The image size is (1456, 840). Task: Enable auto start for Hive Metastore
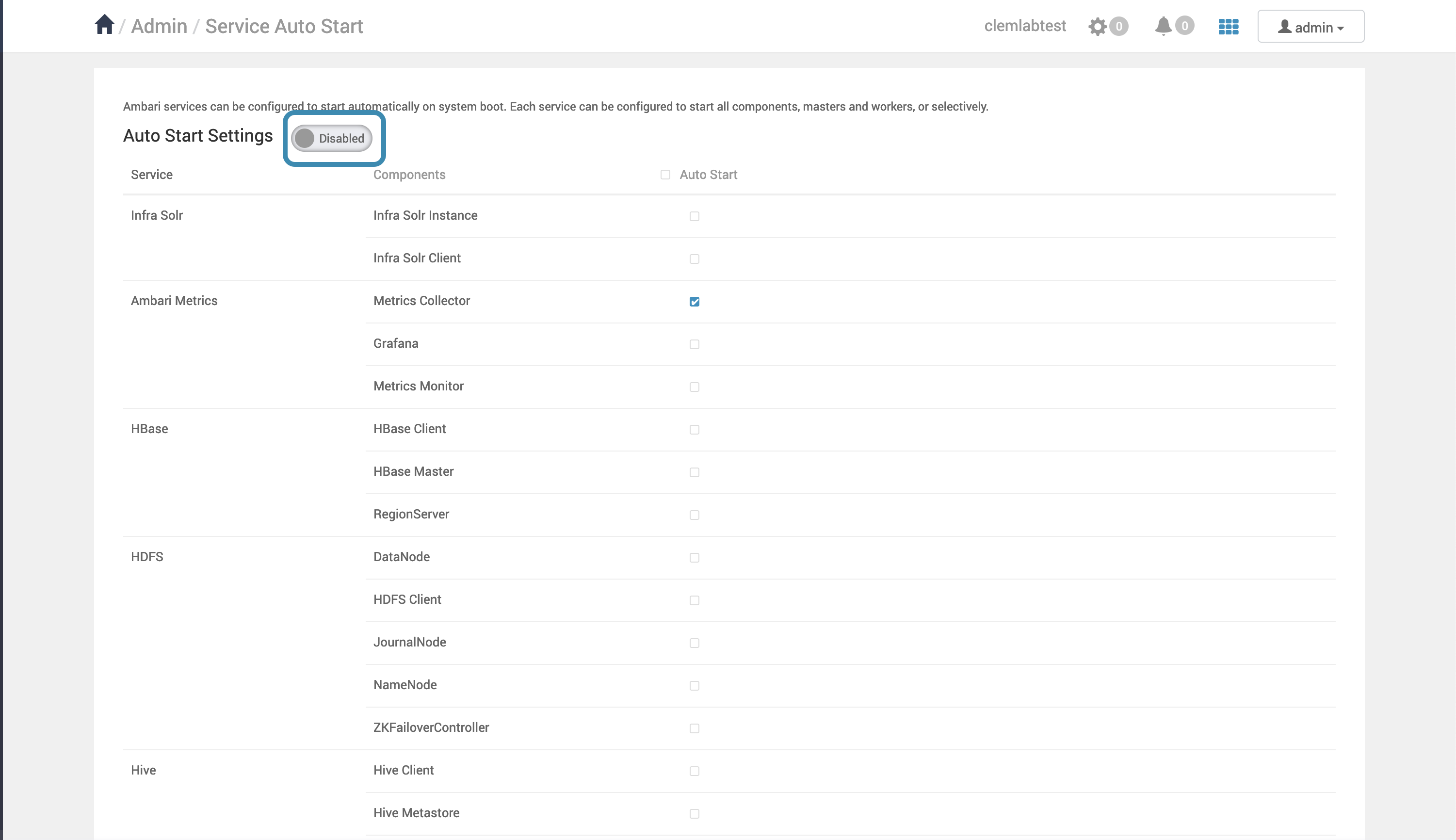[695, 814]
